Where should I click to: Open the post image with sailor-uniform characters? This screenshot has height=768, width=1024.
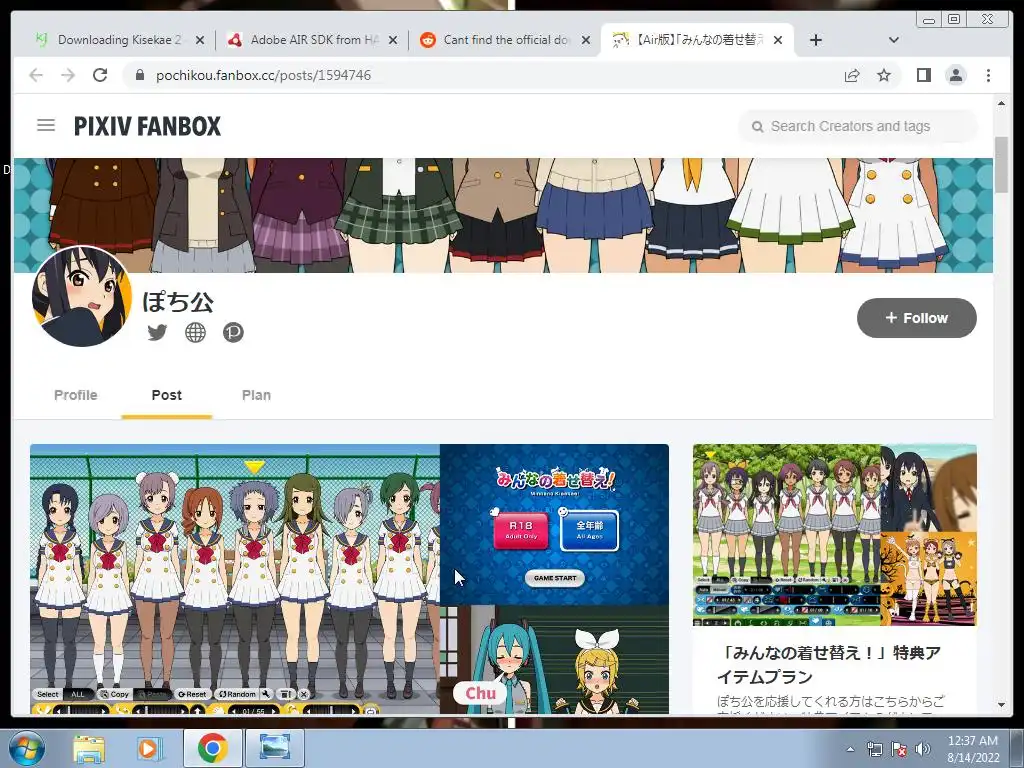234,579
